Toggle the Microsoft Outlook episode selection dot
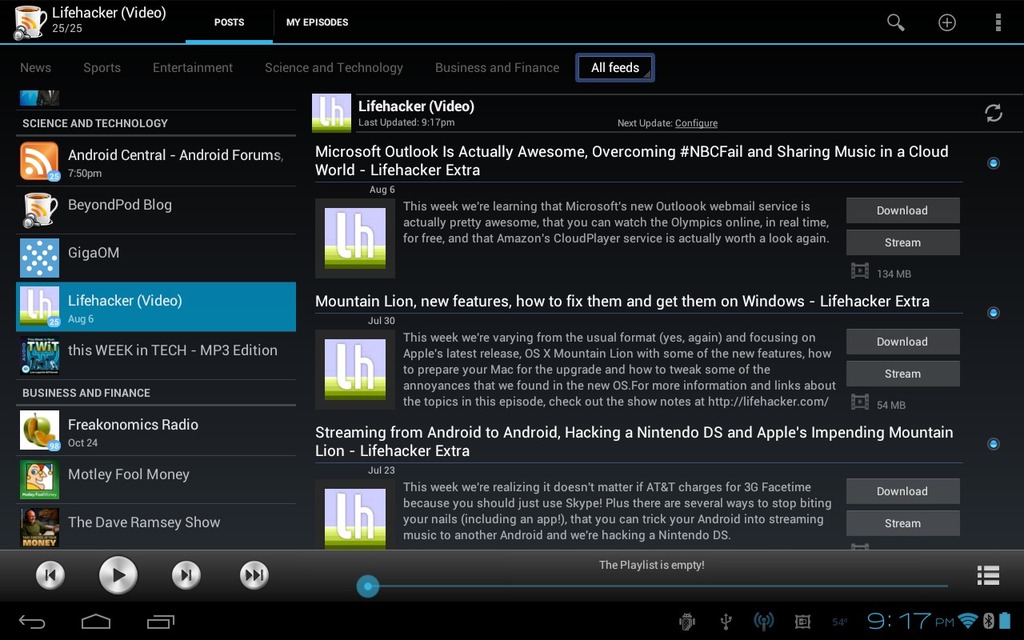1024x640 pixels. [x=993, y=163]
